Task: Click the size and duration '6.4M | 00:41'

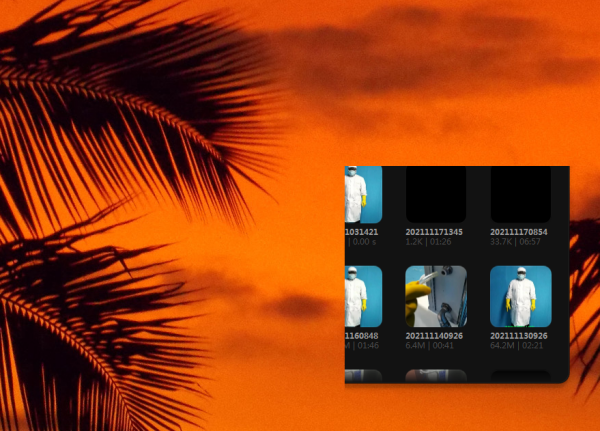Action: point(429,346)
